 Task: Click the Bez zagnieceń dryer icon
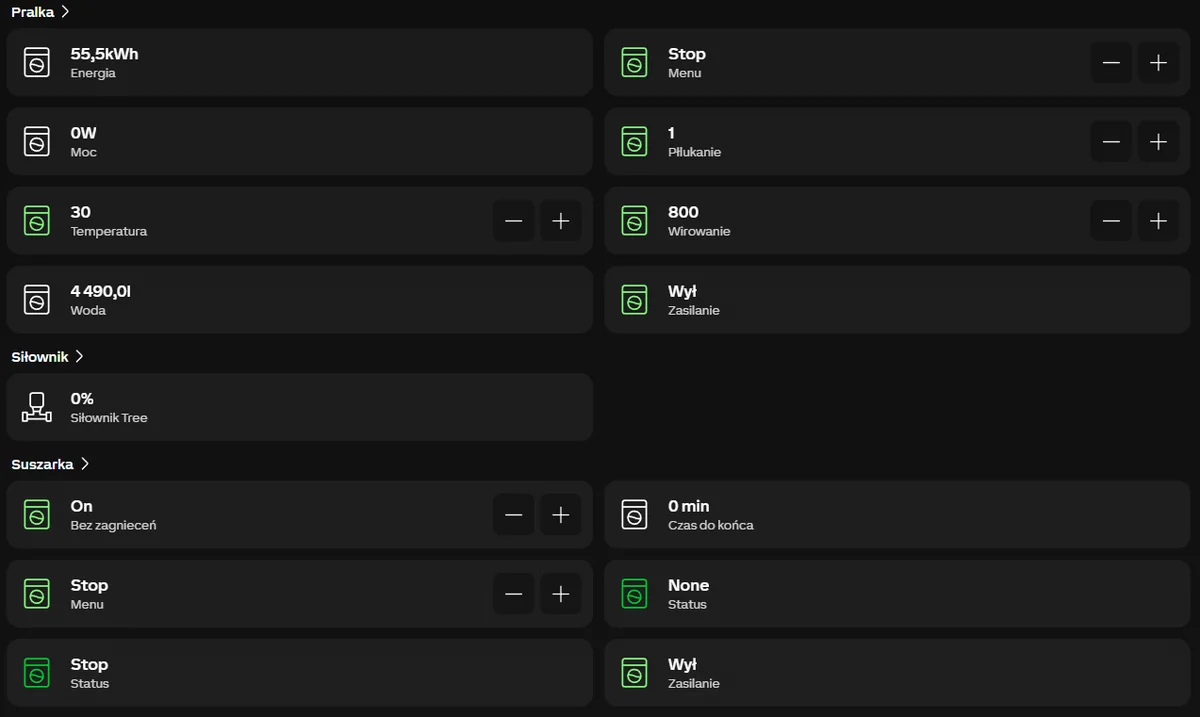pos(37,515)
